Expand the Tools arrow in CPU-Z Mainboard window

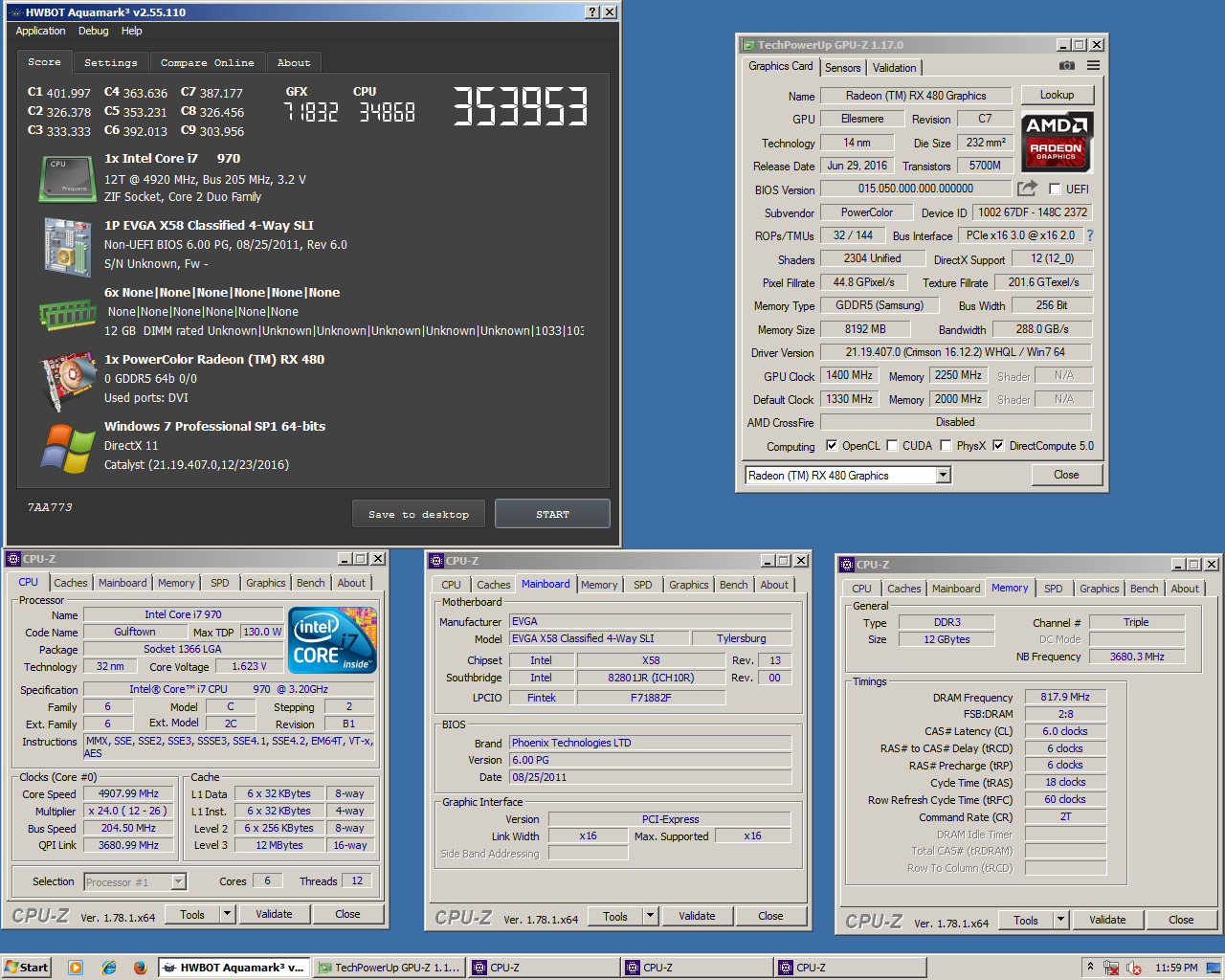651,916
